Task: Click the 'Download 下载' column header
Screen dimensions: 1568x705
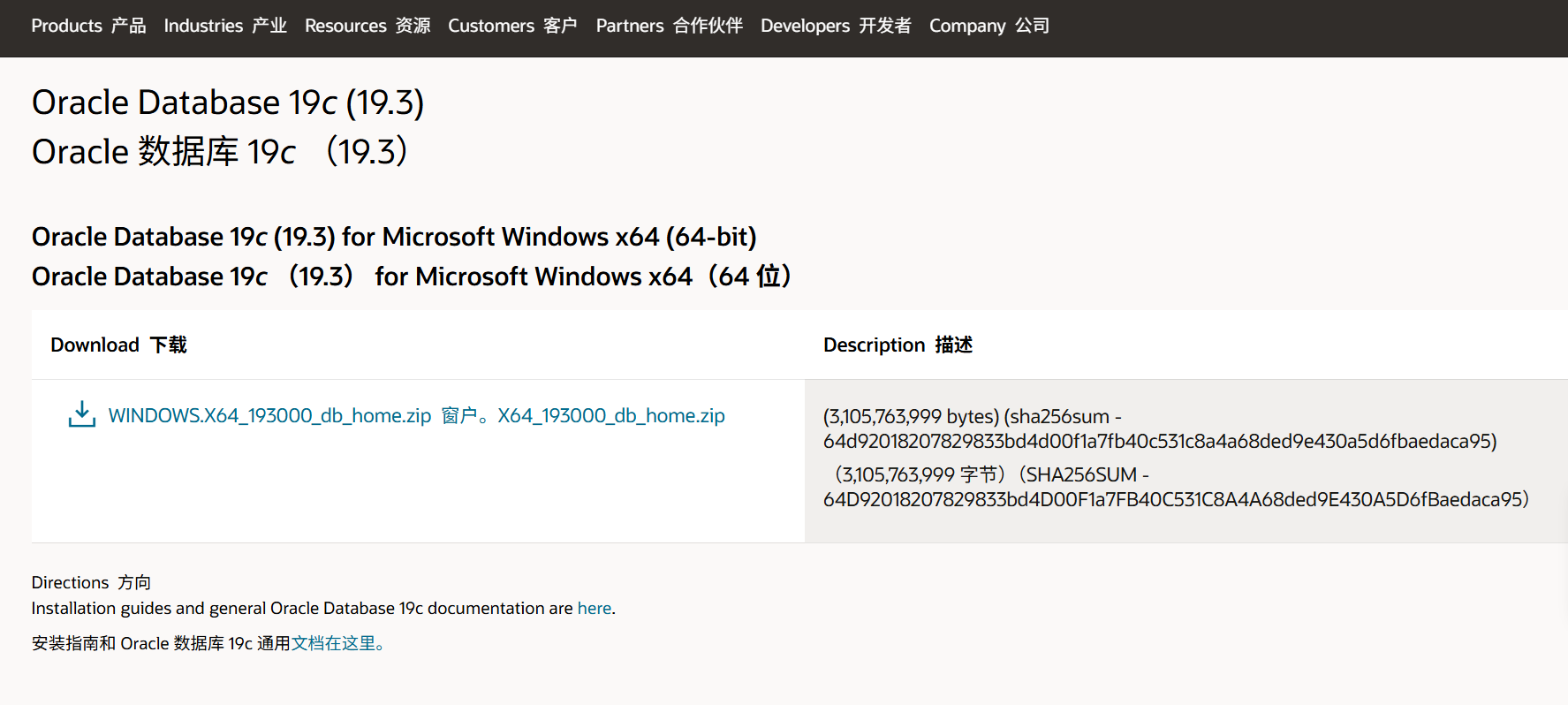Action: [118, 345]
